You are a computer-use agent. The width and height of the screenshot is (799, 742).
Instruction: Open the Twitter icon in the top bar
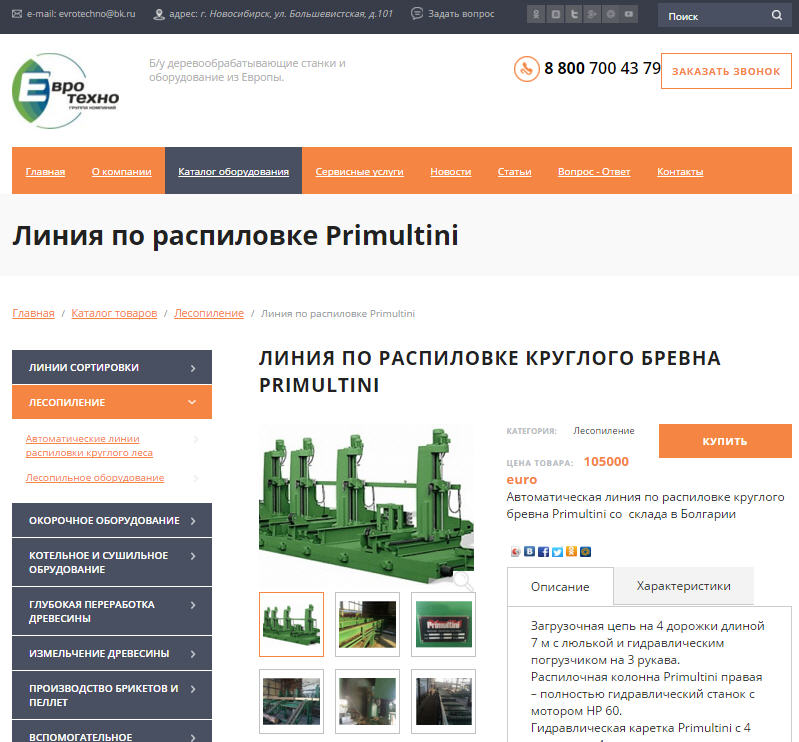pyautogui.click(x=573, y=14)
